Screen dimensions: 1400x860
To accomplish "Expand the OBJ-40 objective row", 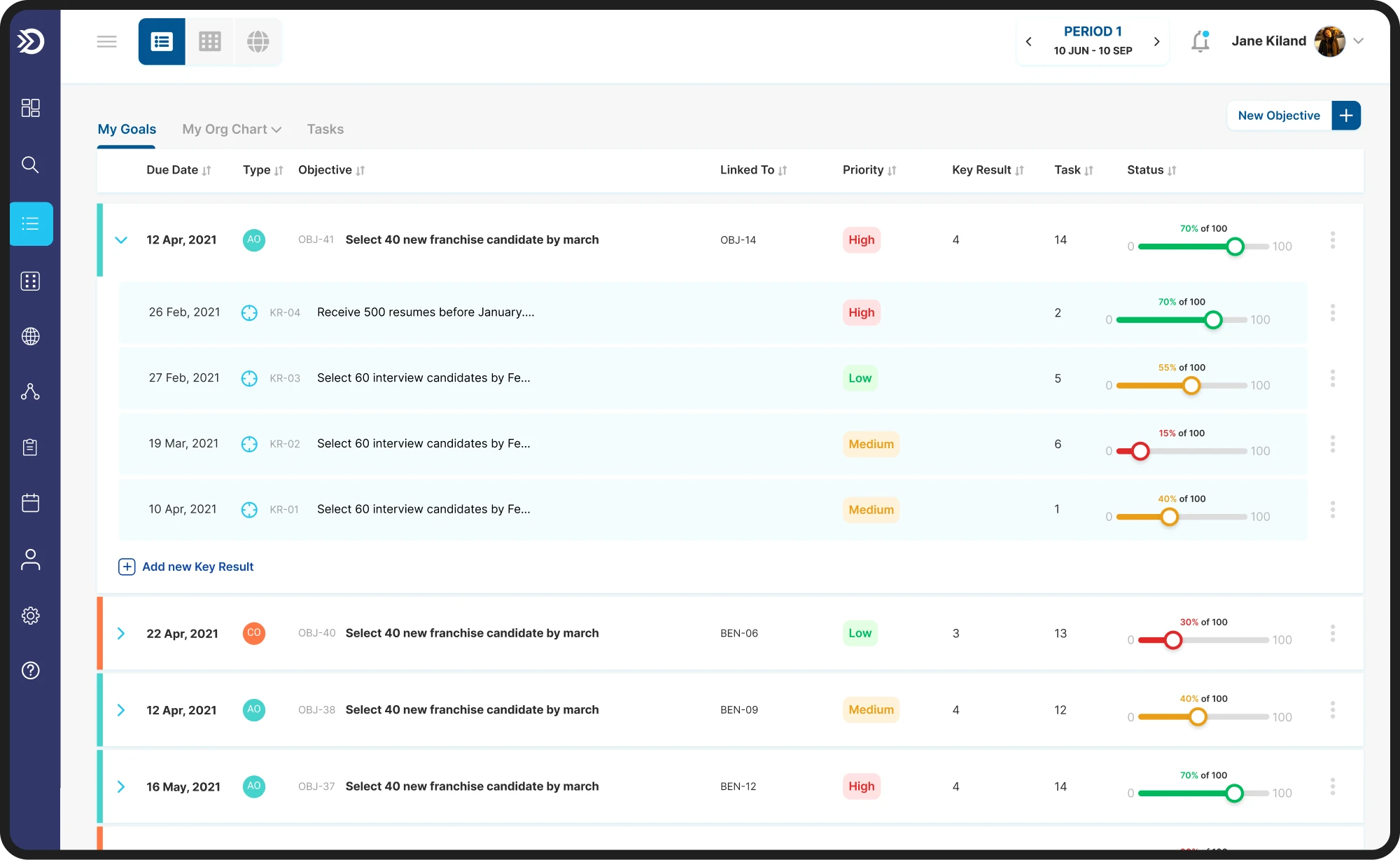I will [x=121, y=634].
